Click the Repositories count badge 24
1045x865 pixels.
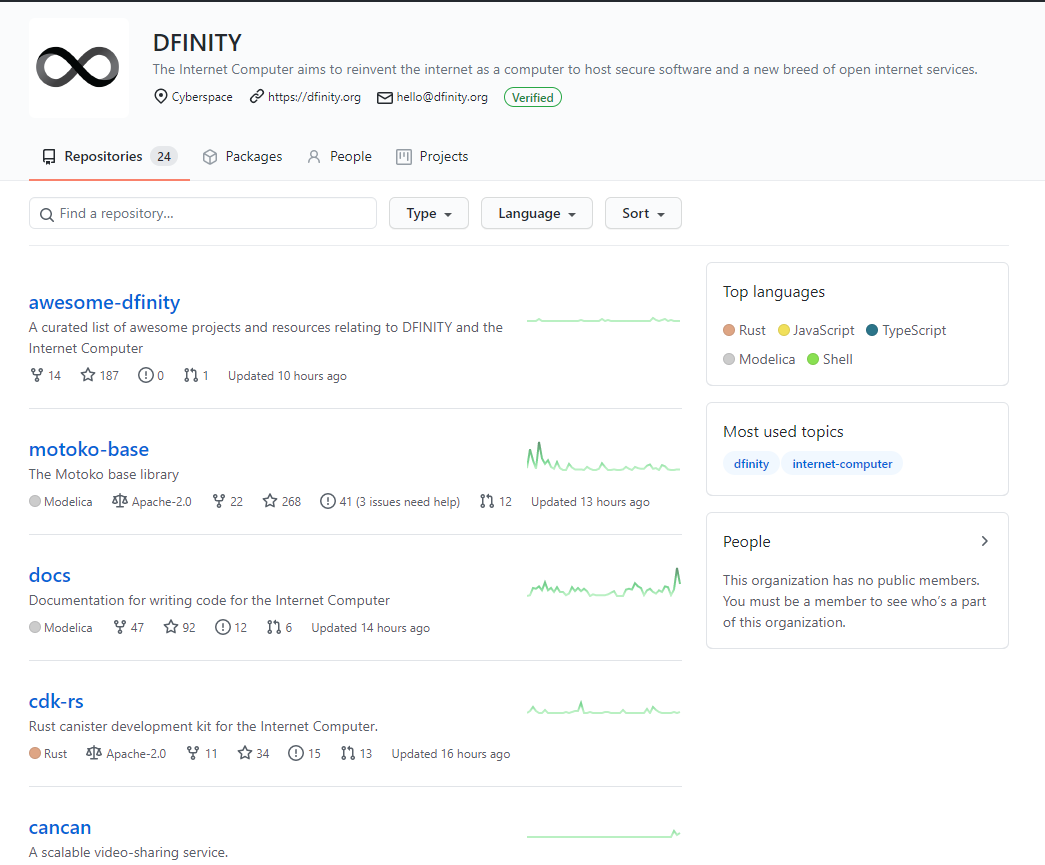coord(164,157)
